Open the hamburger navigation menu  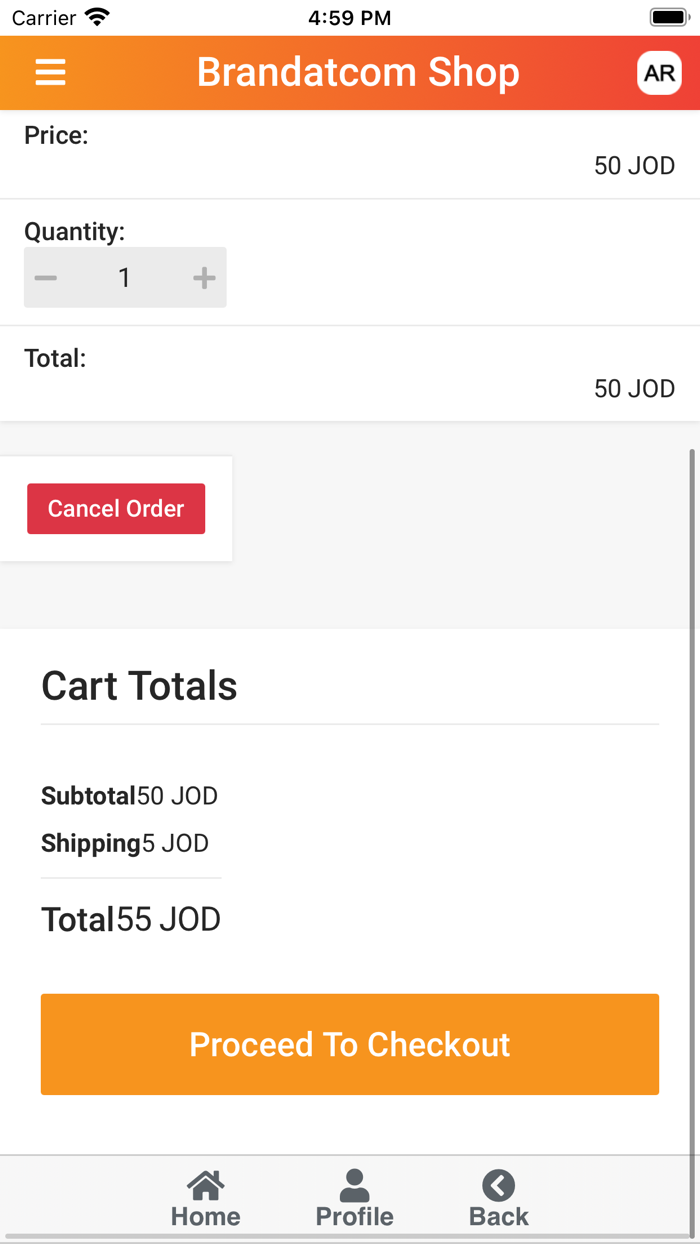(x=49, y=72)
